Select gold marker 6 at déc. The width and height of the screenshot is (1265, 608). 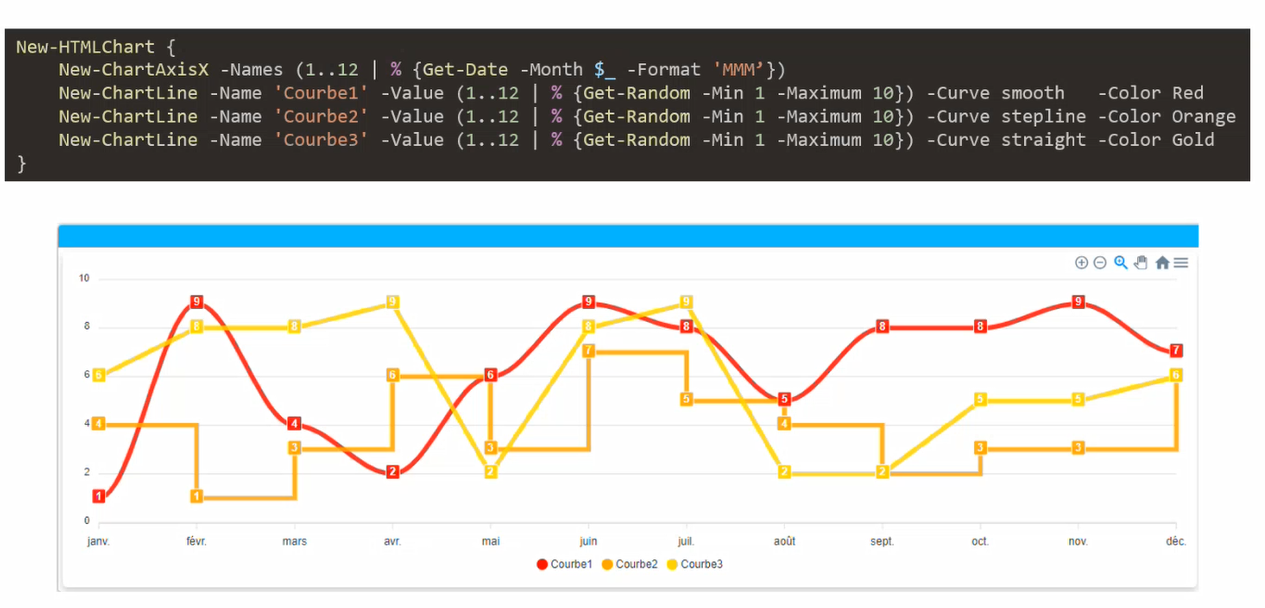1176,375
